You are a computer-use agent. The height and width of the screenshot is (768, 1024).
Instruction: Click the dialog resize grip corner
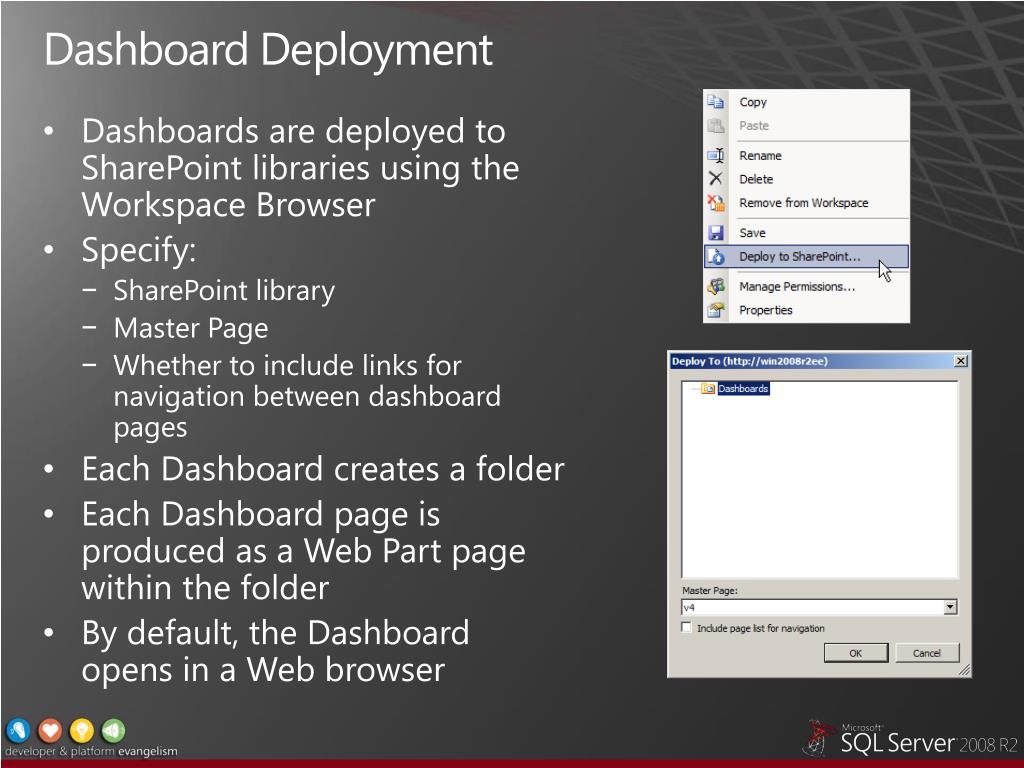[x=964, y=669]
